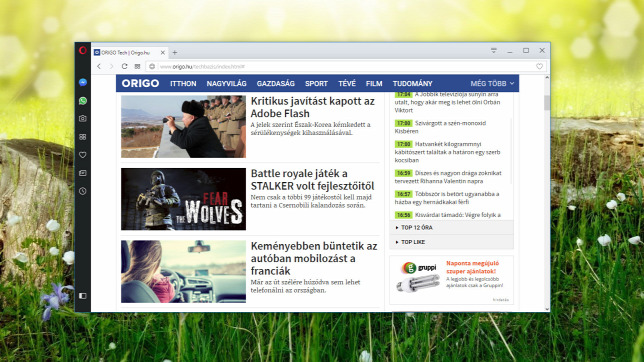Open TÉVÉ menu item
The height and width of the screenshot is (362, 644).
[x=347, y=83]
